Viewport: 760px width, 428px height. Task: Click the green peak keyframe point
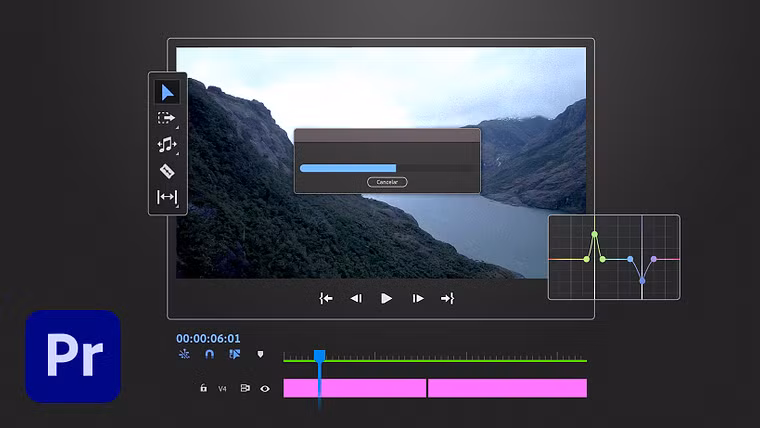coord(595,234)
